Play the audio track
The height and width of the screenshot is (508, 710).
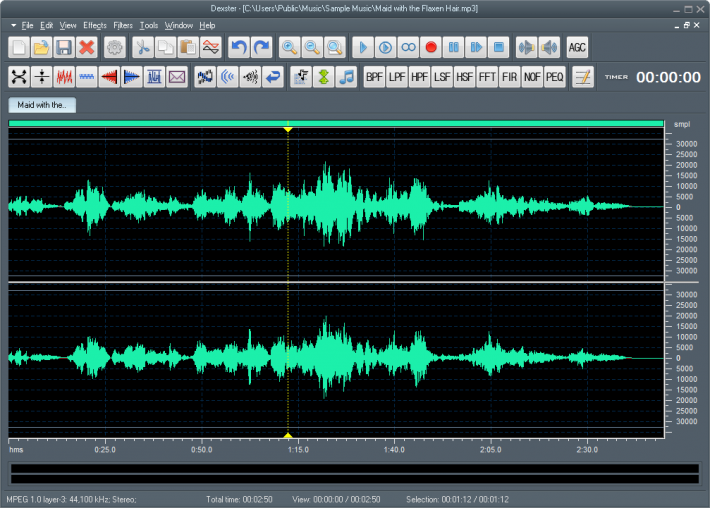(363, 48)
